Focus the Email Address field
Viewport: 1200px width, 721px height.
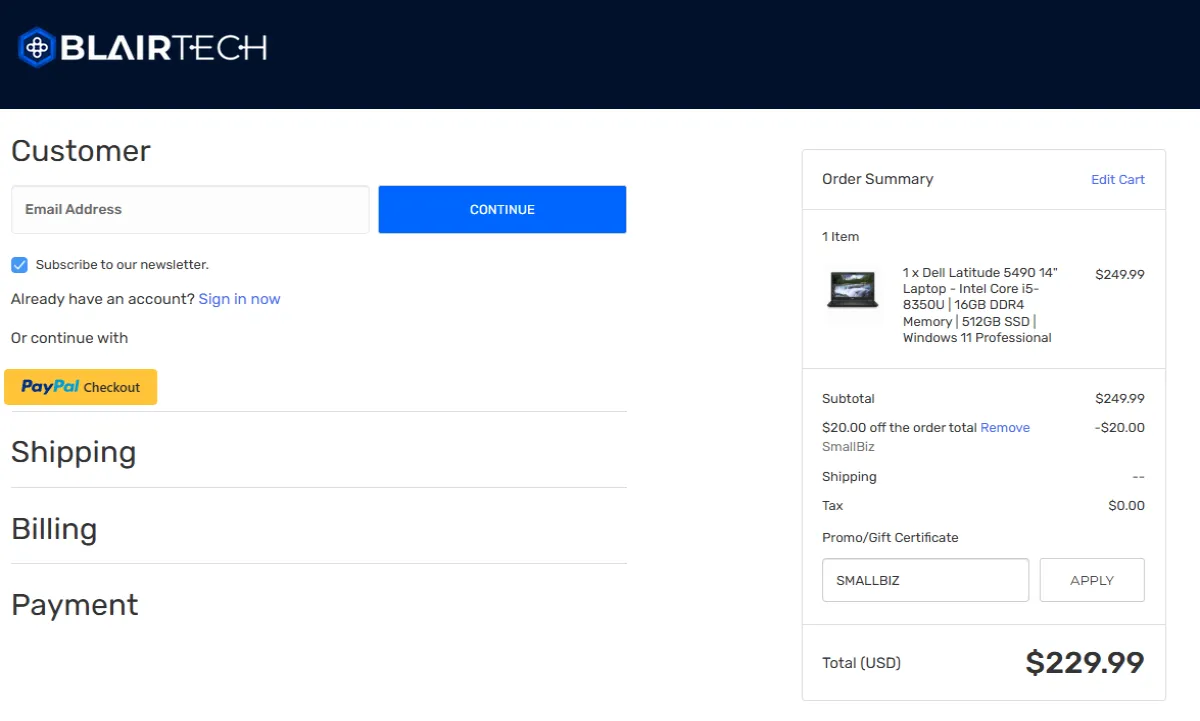click(x=190, y=210)
